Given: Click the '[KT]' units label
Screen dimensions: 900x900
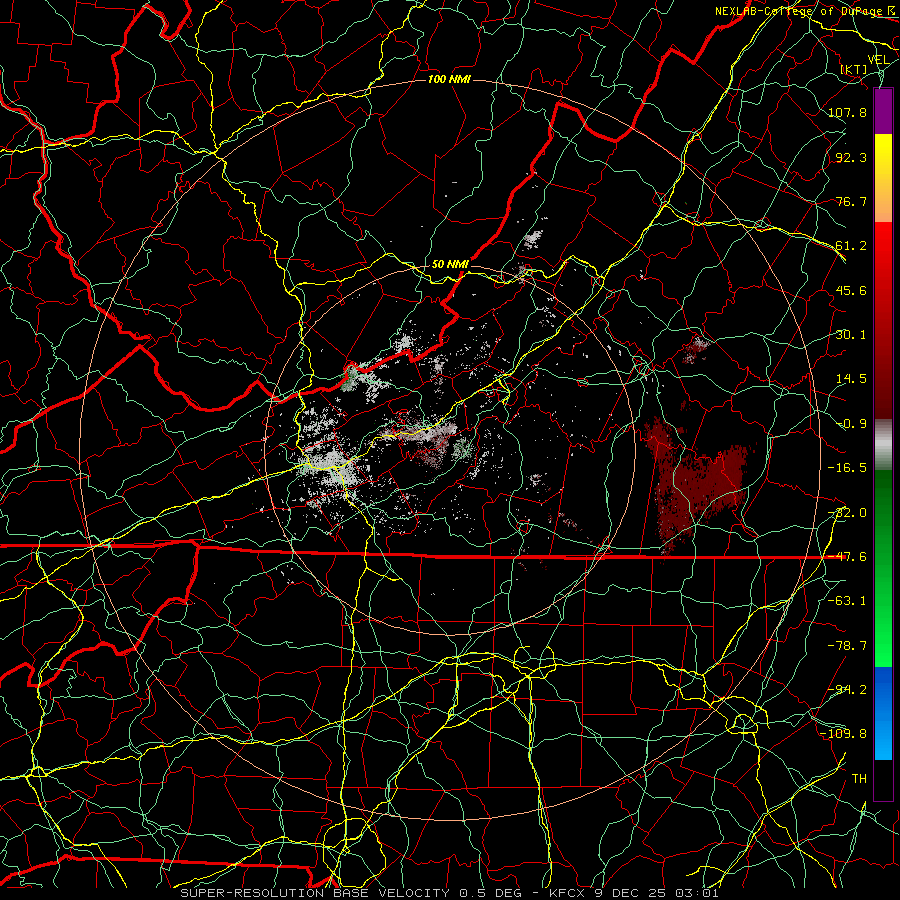Looking at the screenshot, I should pos(854,69).
